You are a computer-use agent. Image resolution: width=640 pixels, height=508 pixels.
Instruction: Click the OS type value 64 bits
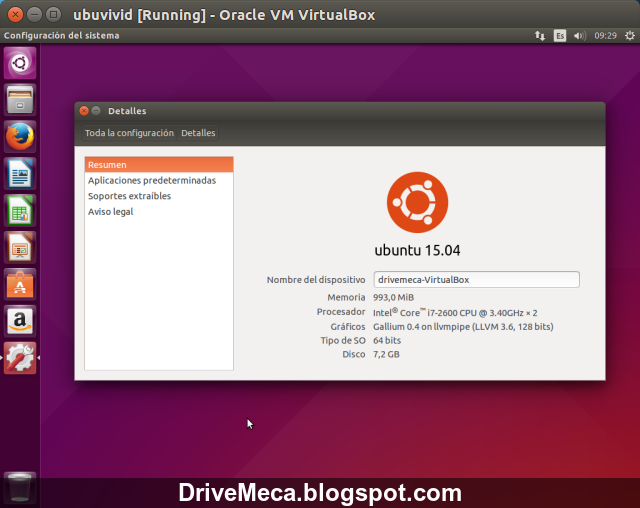click(387, 340)
